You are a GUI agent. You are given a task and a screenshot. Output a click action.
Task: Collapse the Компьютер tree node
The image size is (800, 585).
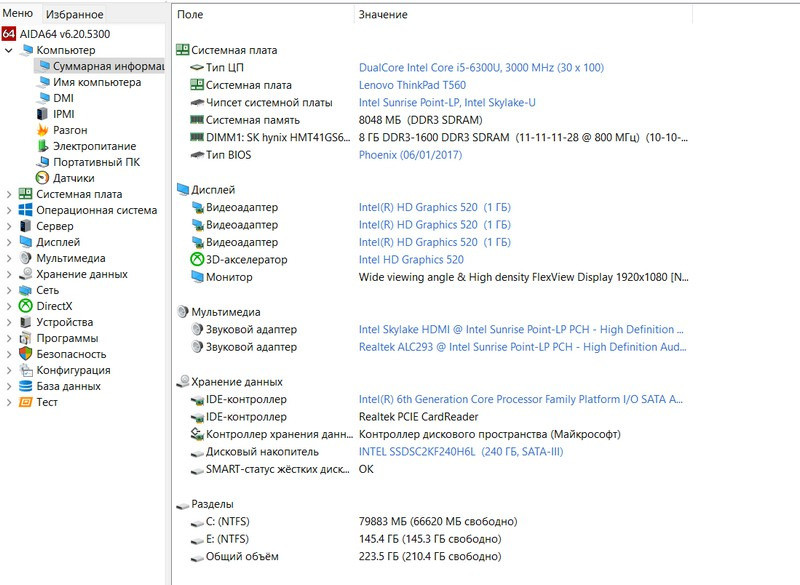[x=9, y=50]
